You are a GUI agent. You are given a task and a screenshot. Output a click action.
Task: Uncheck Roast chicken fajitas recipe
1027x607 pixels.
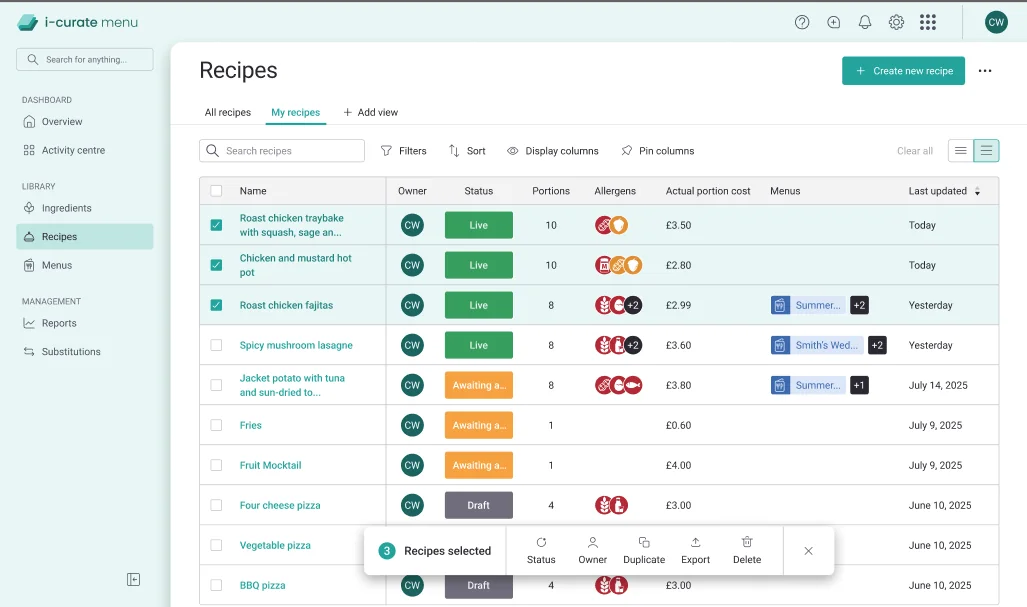coord(216,305)
